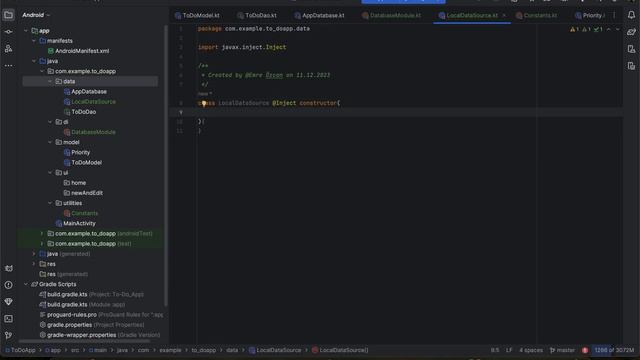640x360 pixels.
Task: Open the Notifications bell icon
Action: tap(631, 15)
